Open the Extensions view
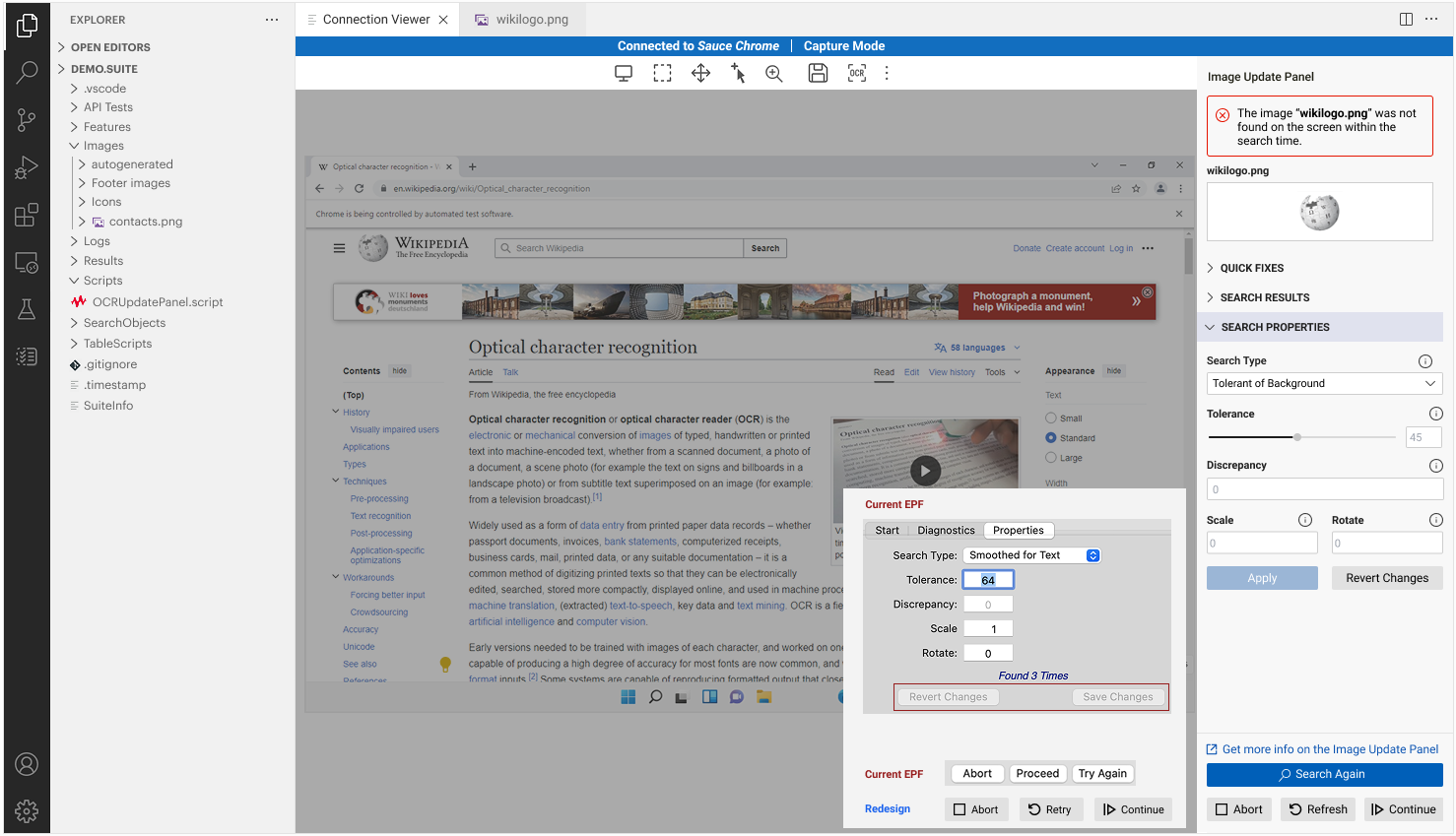This screenshot has height=836, width=1456. [27, 215]
